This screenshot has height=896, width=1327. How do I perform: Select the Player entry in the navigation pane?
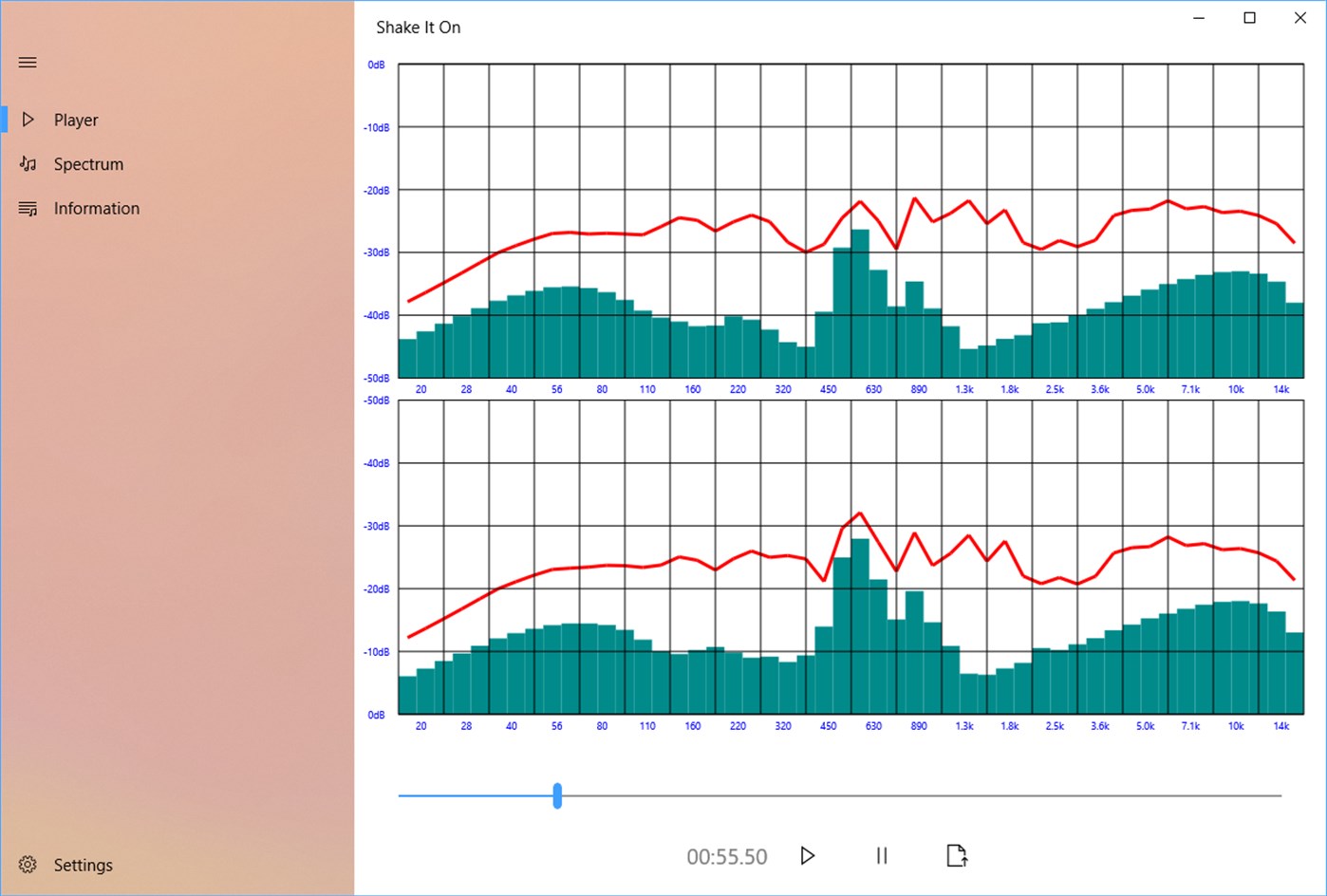[76, 119]
